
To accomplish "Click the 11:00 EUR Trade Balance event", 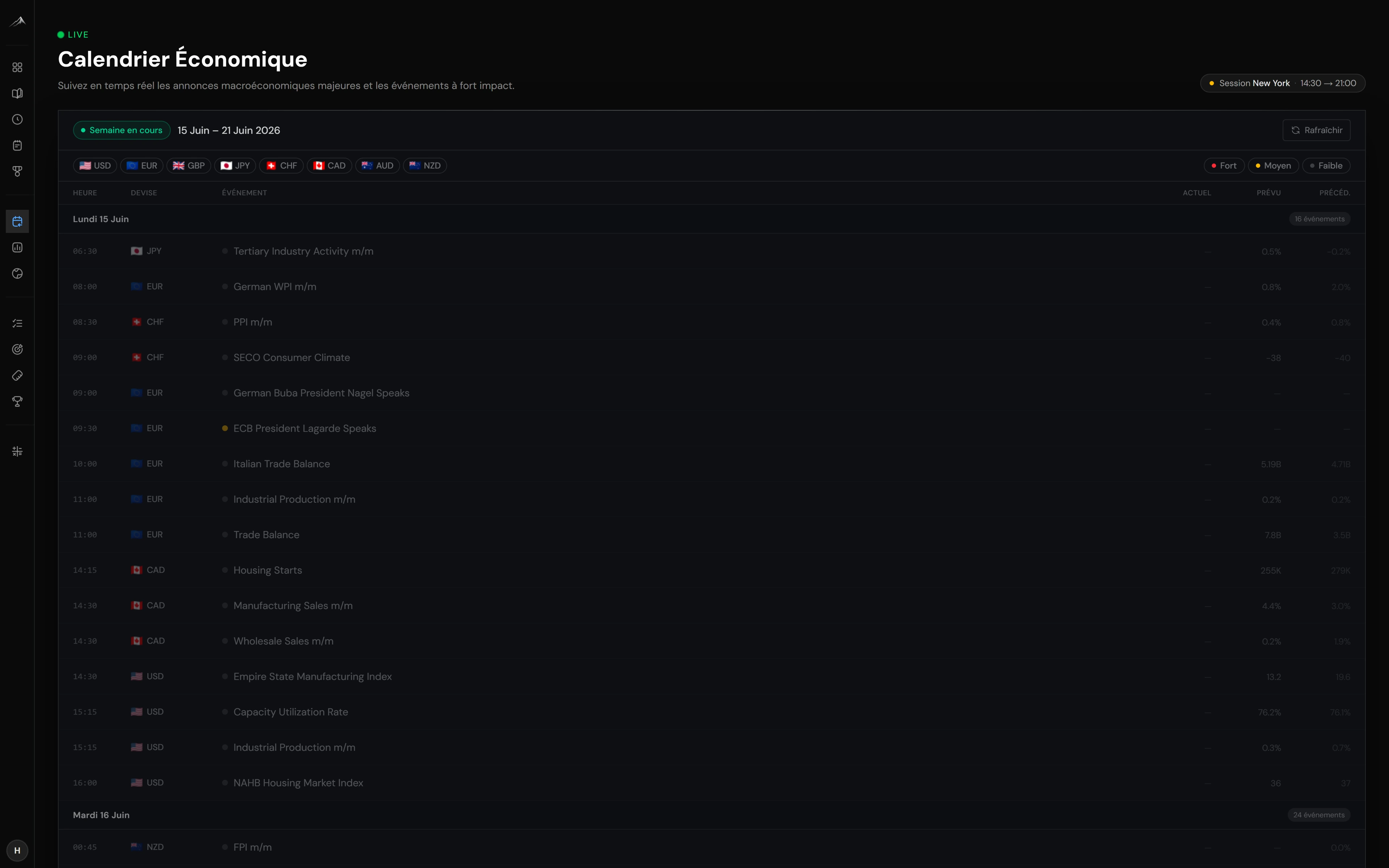I will tap(712, 535).
